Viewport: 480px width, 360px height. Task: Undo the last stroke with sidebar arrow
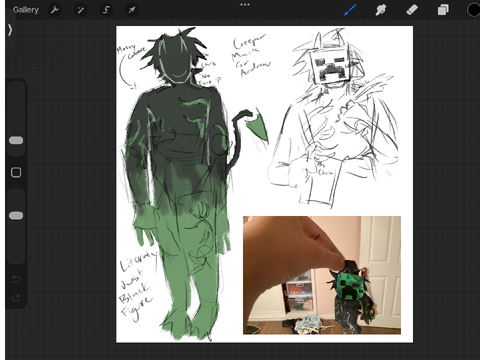click(16, 279)
